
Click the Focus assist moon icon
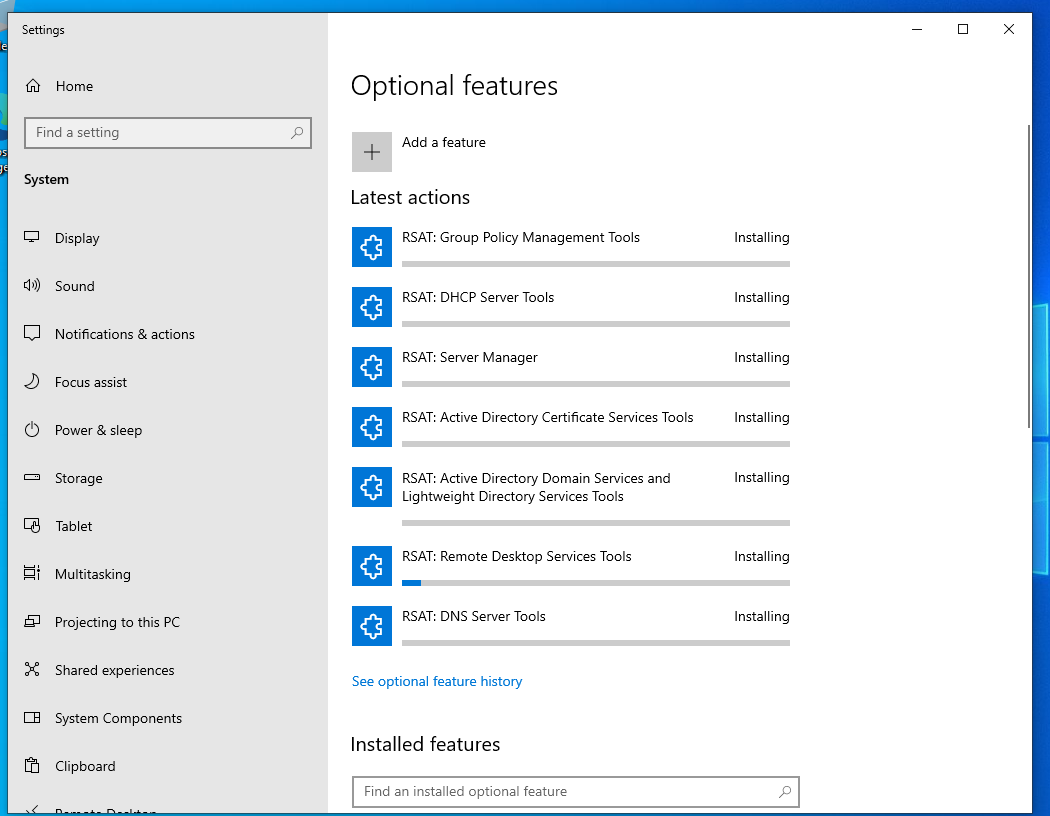[31, 382]
